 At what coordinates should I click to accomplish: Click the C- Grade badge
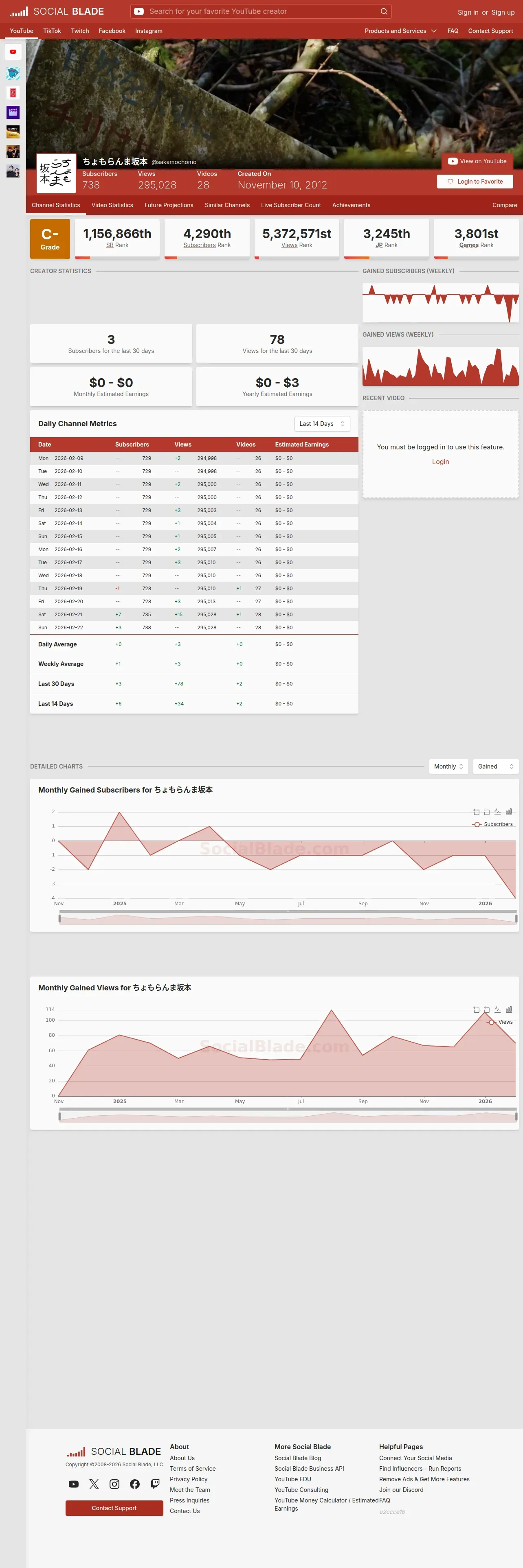coord(50,239)
